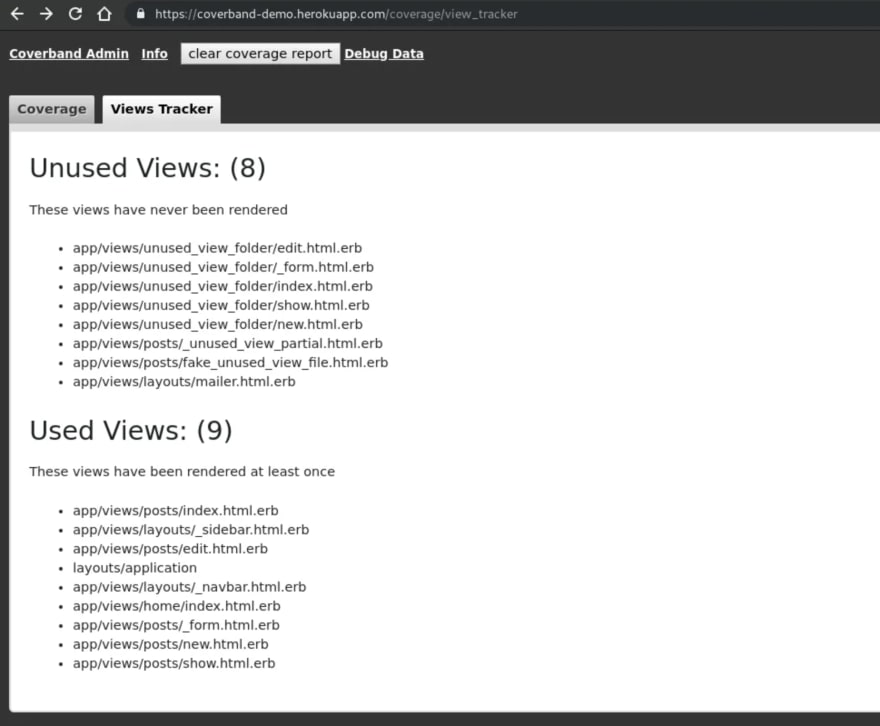Image resolution: width=880 pixels, height=726 pixels.
Task: Select the Views Tracker tab
Action: (162, 109)
